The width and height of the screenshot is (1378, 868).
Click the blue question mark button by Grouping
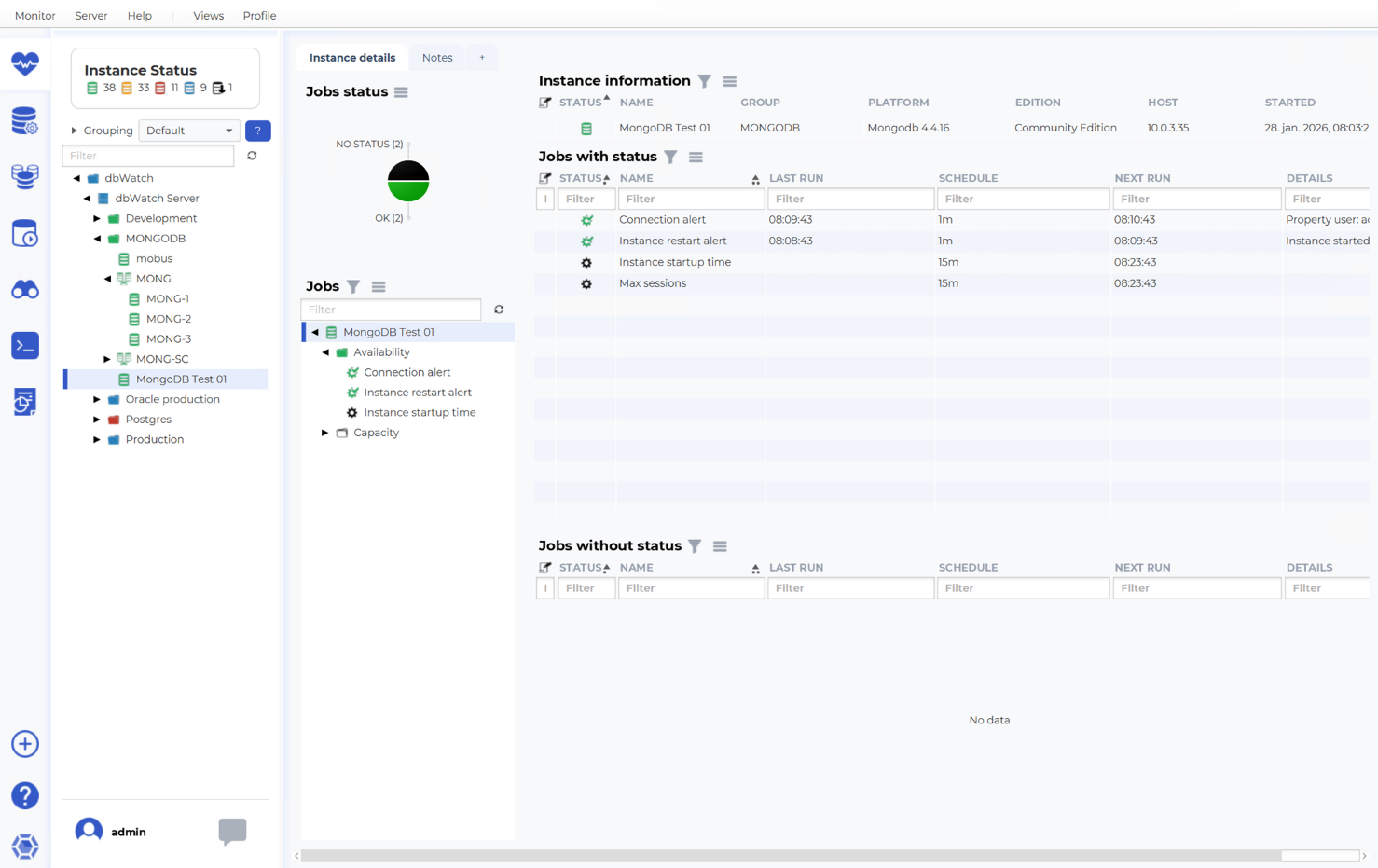257,131
